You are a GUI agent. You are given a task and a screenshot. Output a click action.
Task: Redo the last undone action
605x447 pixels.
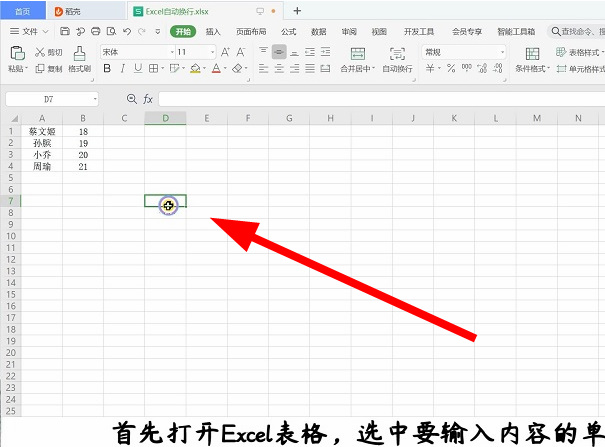pyautogui.click(x=142, y=31)
